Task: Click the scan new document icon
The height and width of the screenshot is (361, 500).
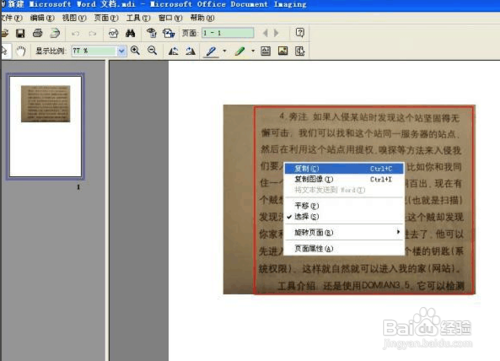Action: pos(55,33)
